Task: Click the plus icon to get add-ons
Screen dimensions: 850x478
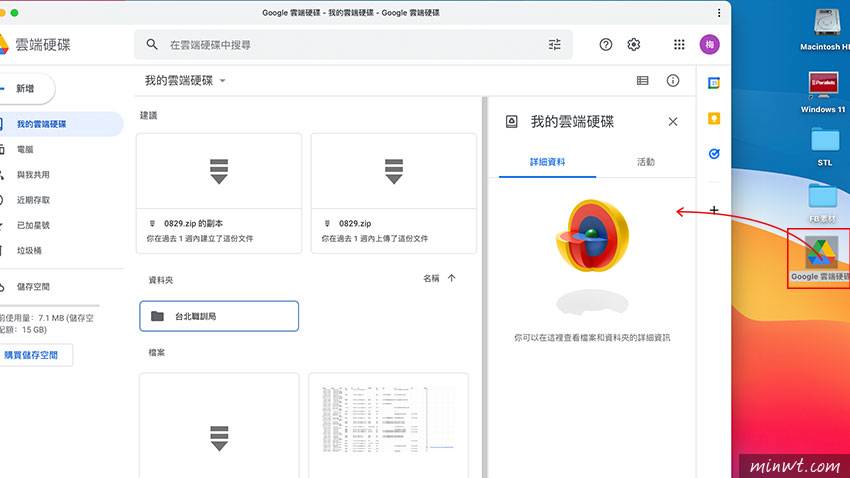Action: (714, 210)
